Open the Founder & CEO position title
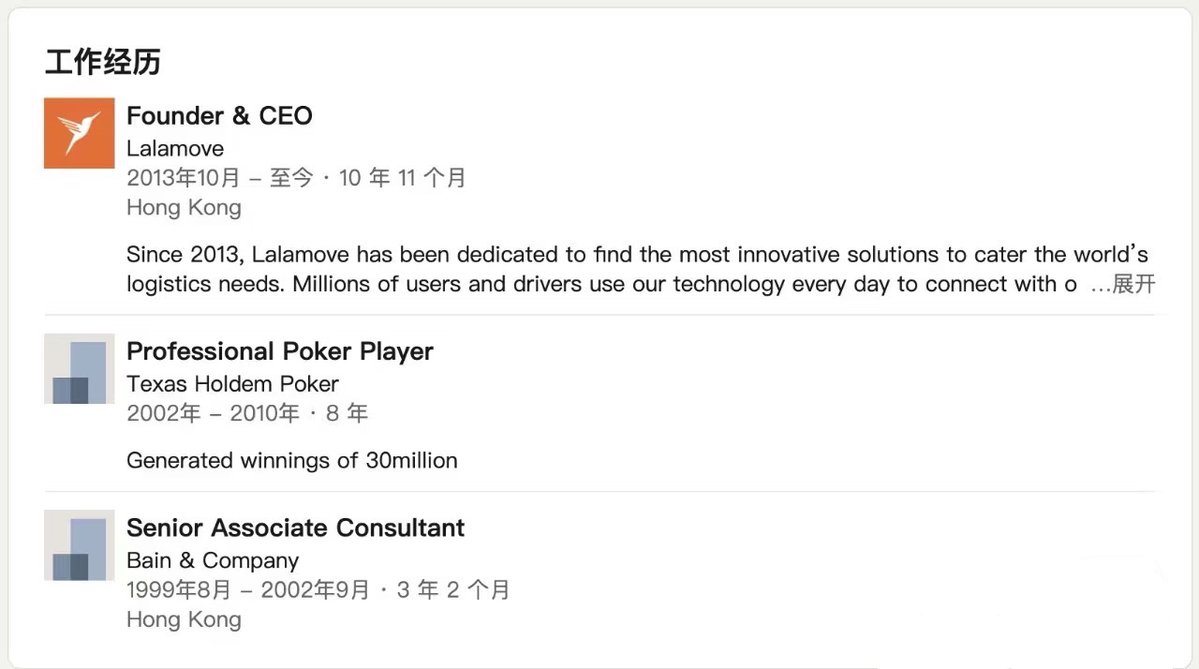This screenshot has width=1199, height=669. point(219,115)
